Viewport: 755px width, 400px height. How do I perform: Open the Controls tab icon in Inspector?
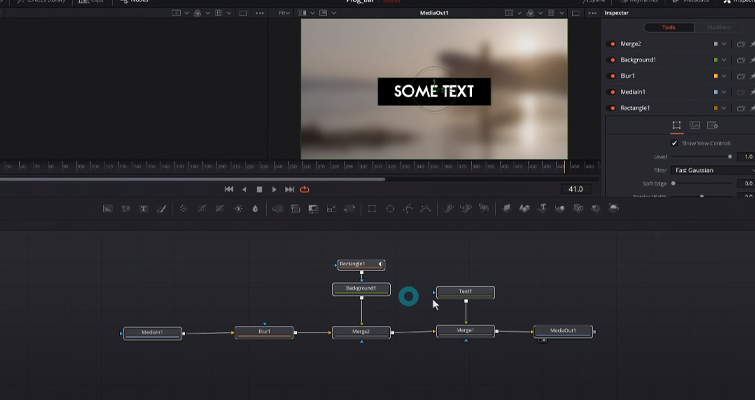pos(677,125)
